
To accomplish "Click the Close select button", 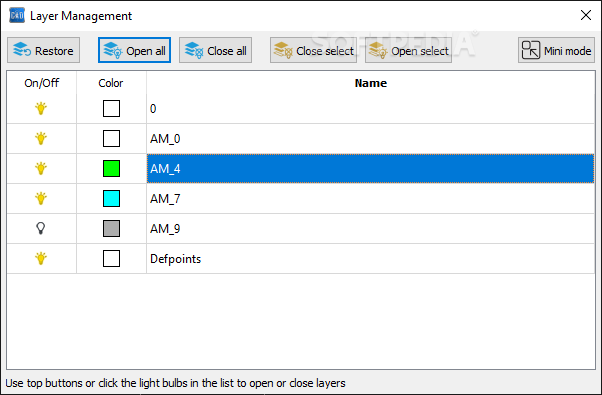I will pos(313,50).
